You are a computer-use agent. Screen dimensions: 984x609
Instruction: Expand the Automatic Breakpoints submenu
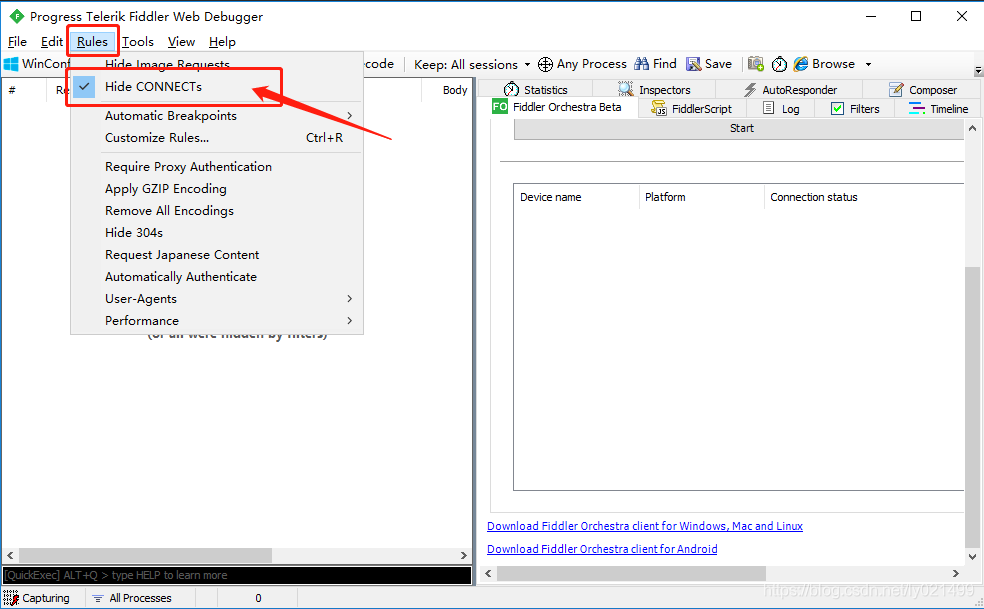point(217,116)
